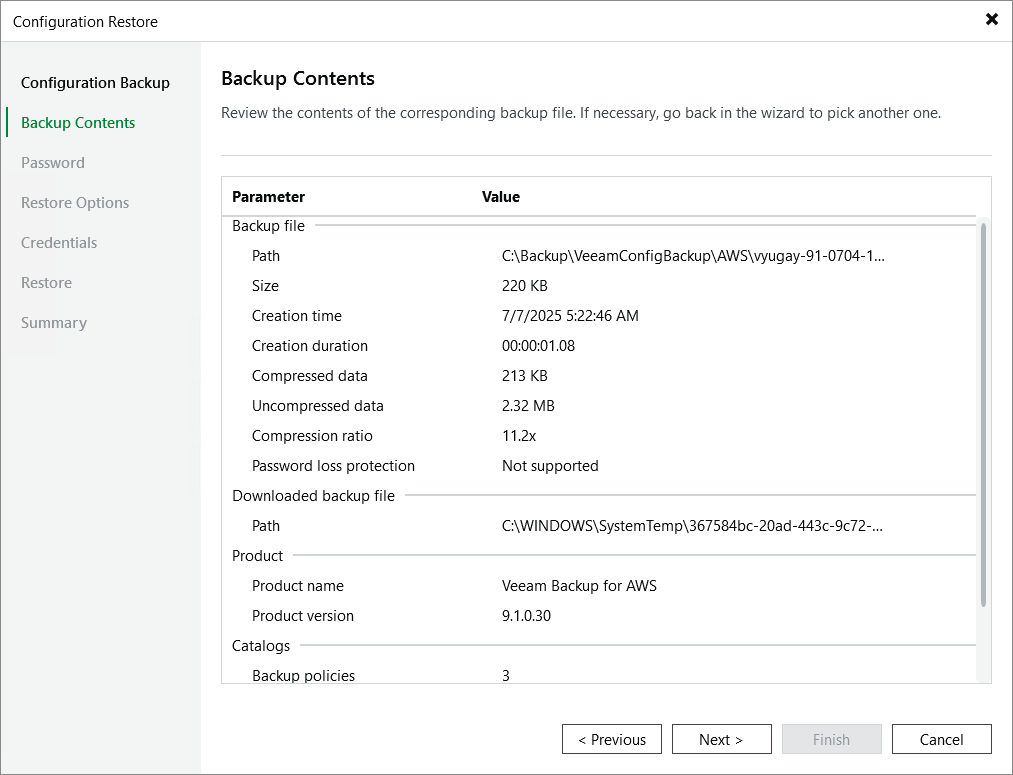Close the Configuration Restore dialog

pyautogui.click(x=991, y=19)
